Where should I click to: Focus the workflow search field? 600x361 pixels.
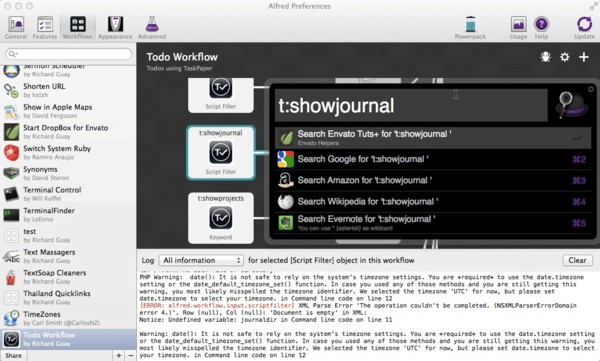point(68,54)
